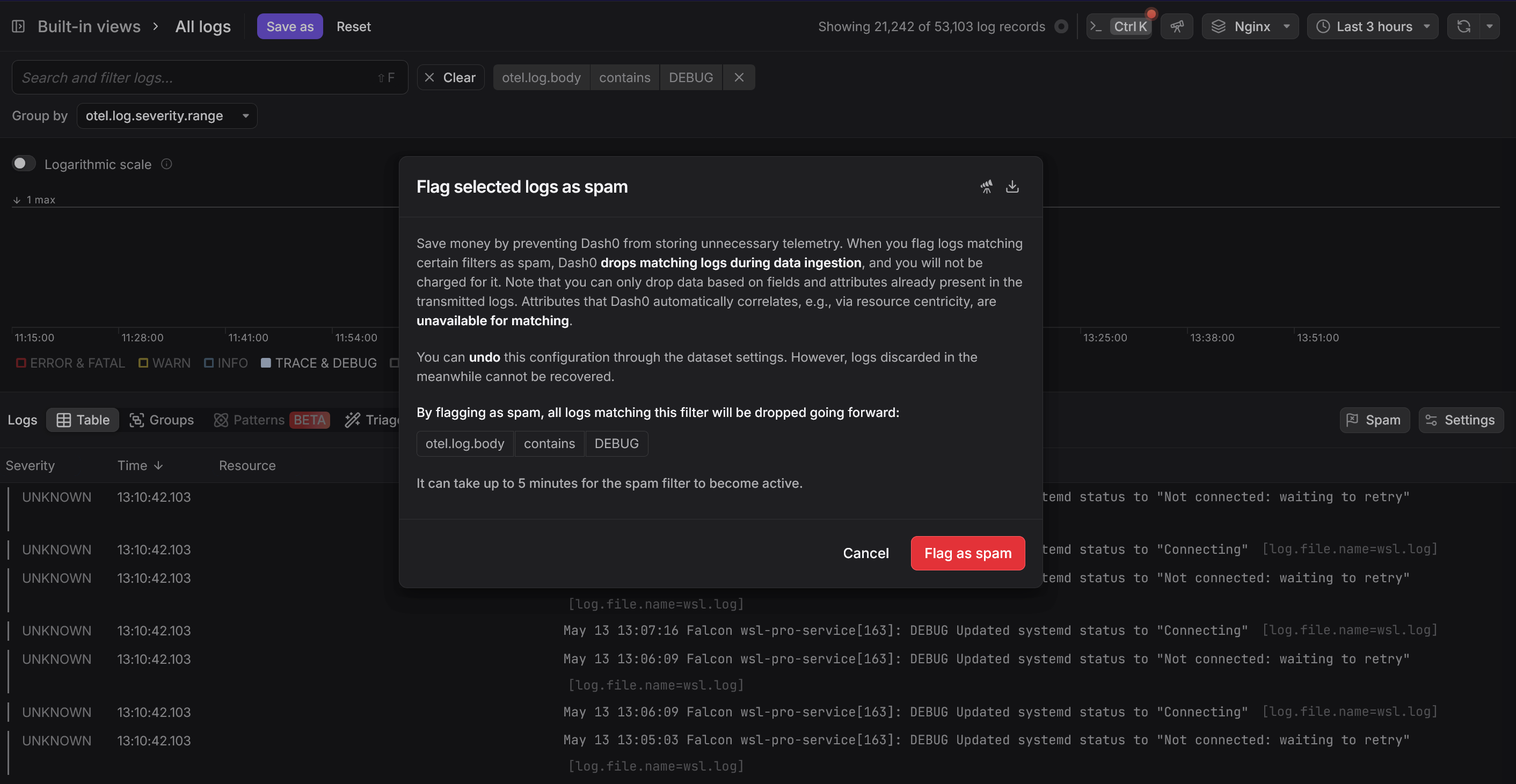The image size is (1516, 784).
Task: Open the Last 3 hours time range dropdown
Action: click(1373, 26)
